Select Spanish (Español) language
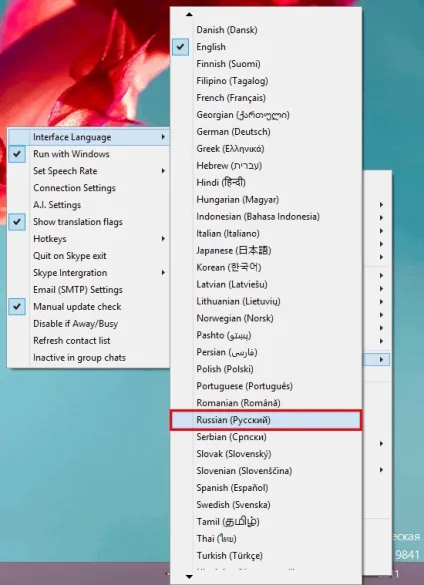The width and height of the screenshot is (424, 585). (266, 488)
